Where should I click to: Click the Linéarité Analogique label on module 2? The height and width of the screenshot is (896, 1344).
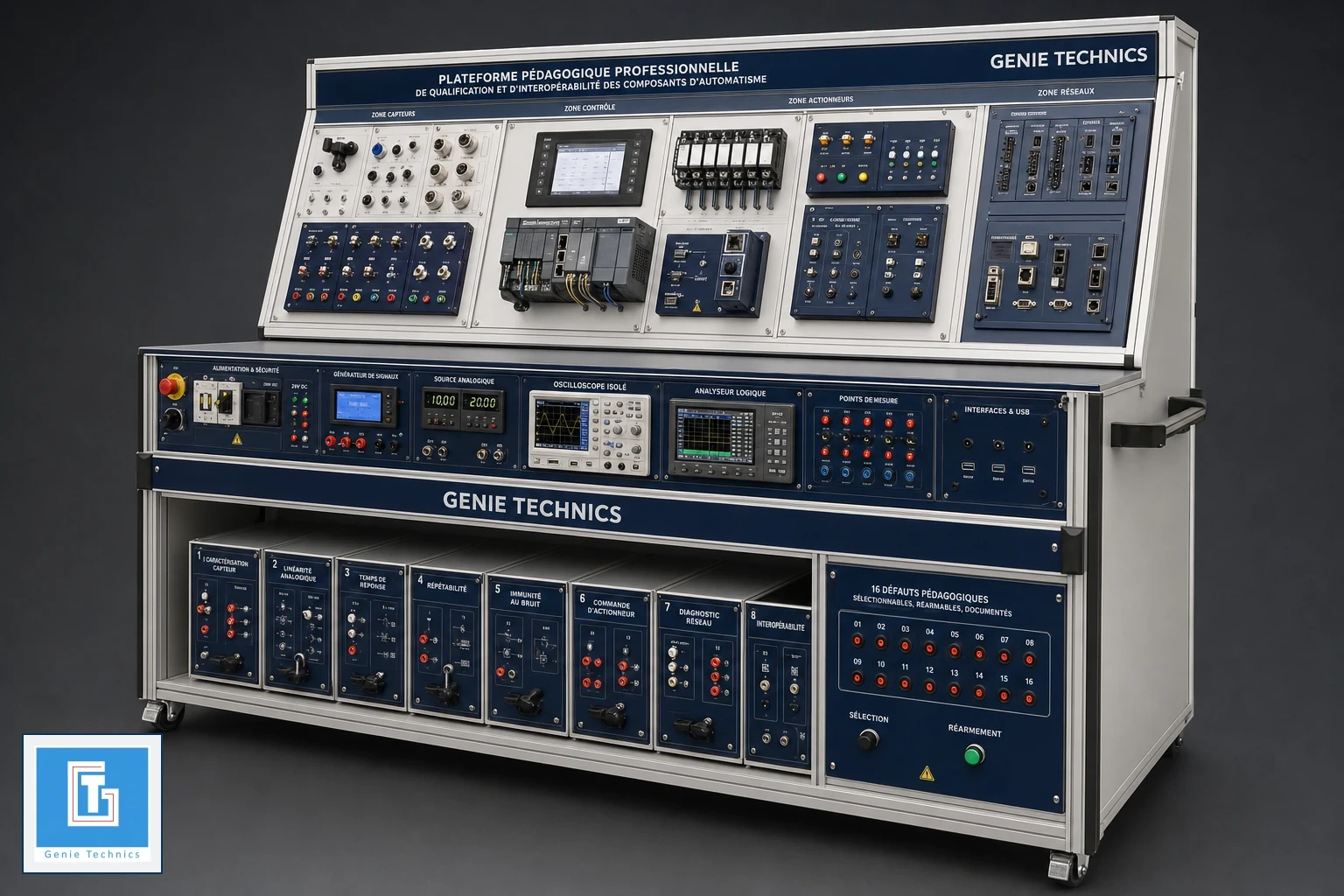coord(298,573)
